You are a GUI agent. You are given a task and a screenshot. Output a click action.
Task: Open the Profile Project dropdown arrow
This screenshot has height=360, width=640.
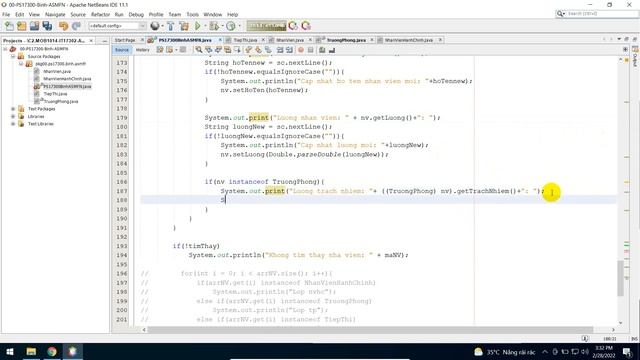click(x=239, y=26)
